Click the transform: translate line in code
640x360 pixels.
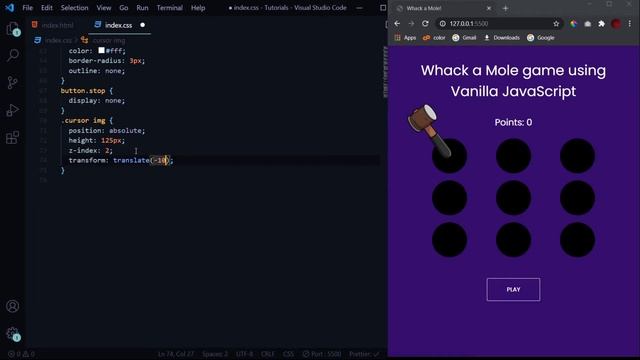pyautogui.click(x=121, y=160)
